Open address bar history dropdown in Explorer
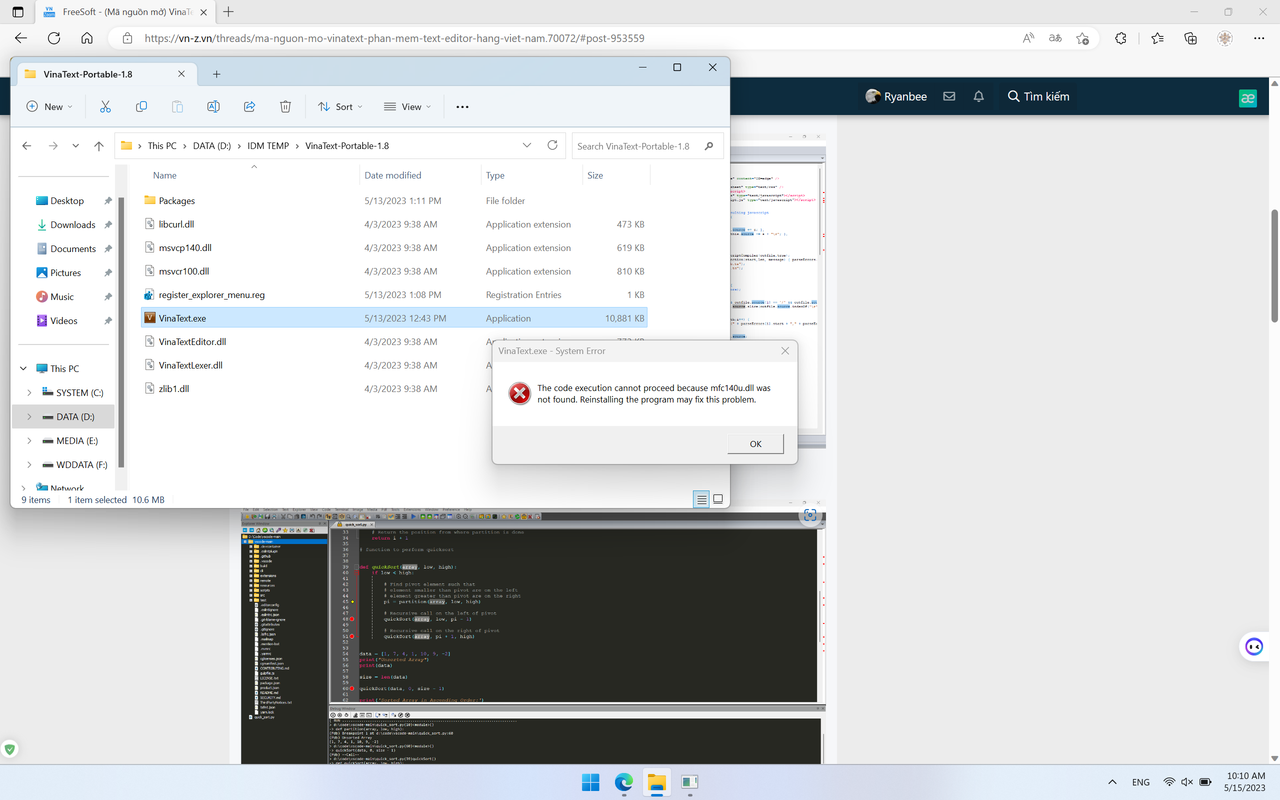The image size is (1280, 800). coord(527,145)
